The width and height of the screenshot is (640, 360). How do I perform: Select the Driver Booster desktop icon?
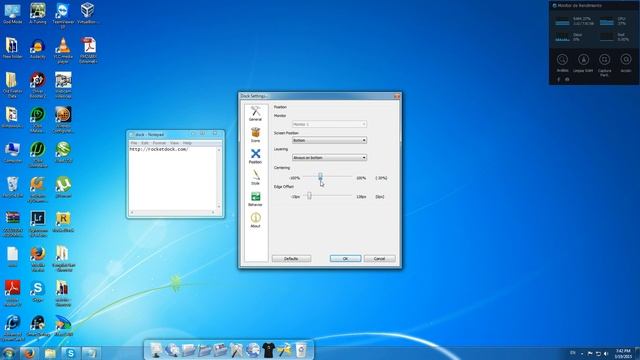[x=38, y=85]
